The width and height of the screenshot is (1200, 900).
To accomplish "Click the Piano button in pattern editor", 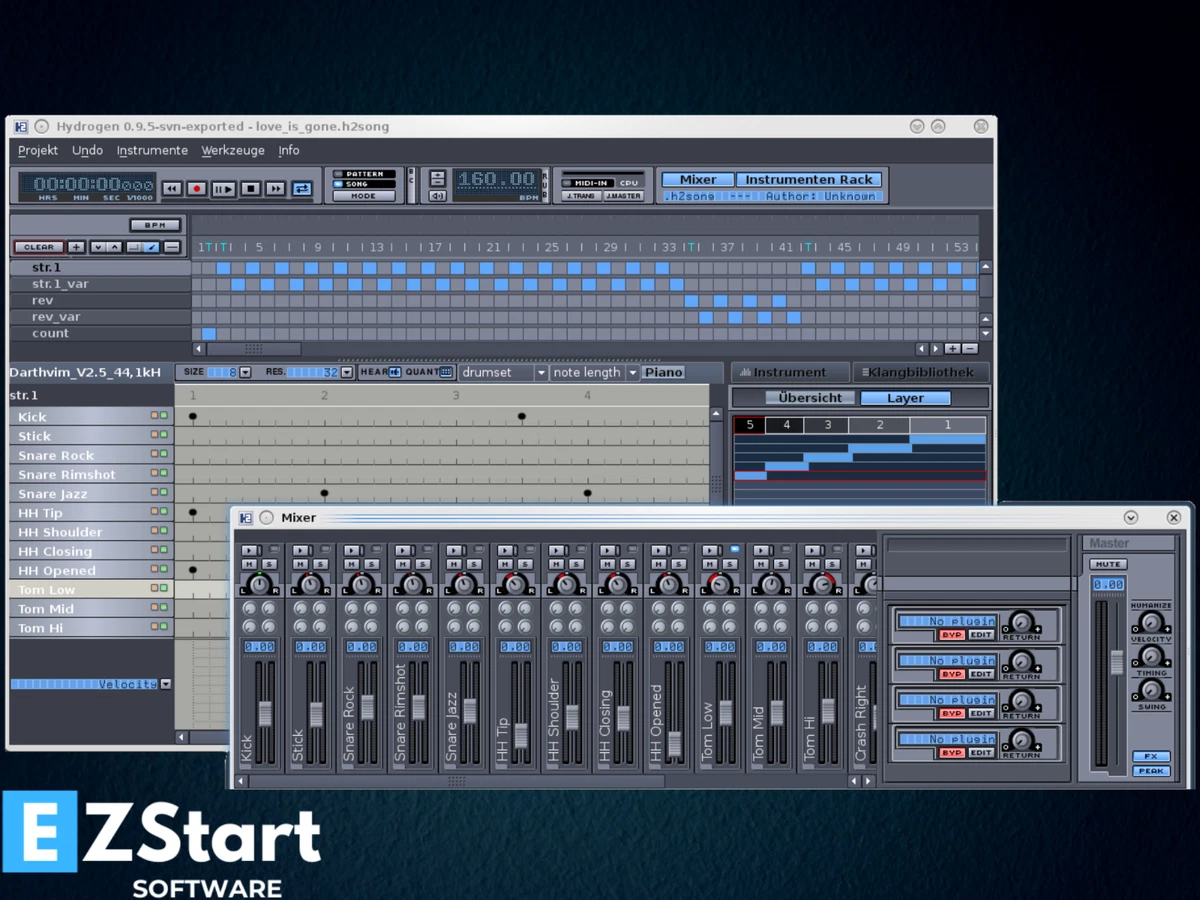I will [663, 372].
